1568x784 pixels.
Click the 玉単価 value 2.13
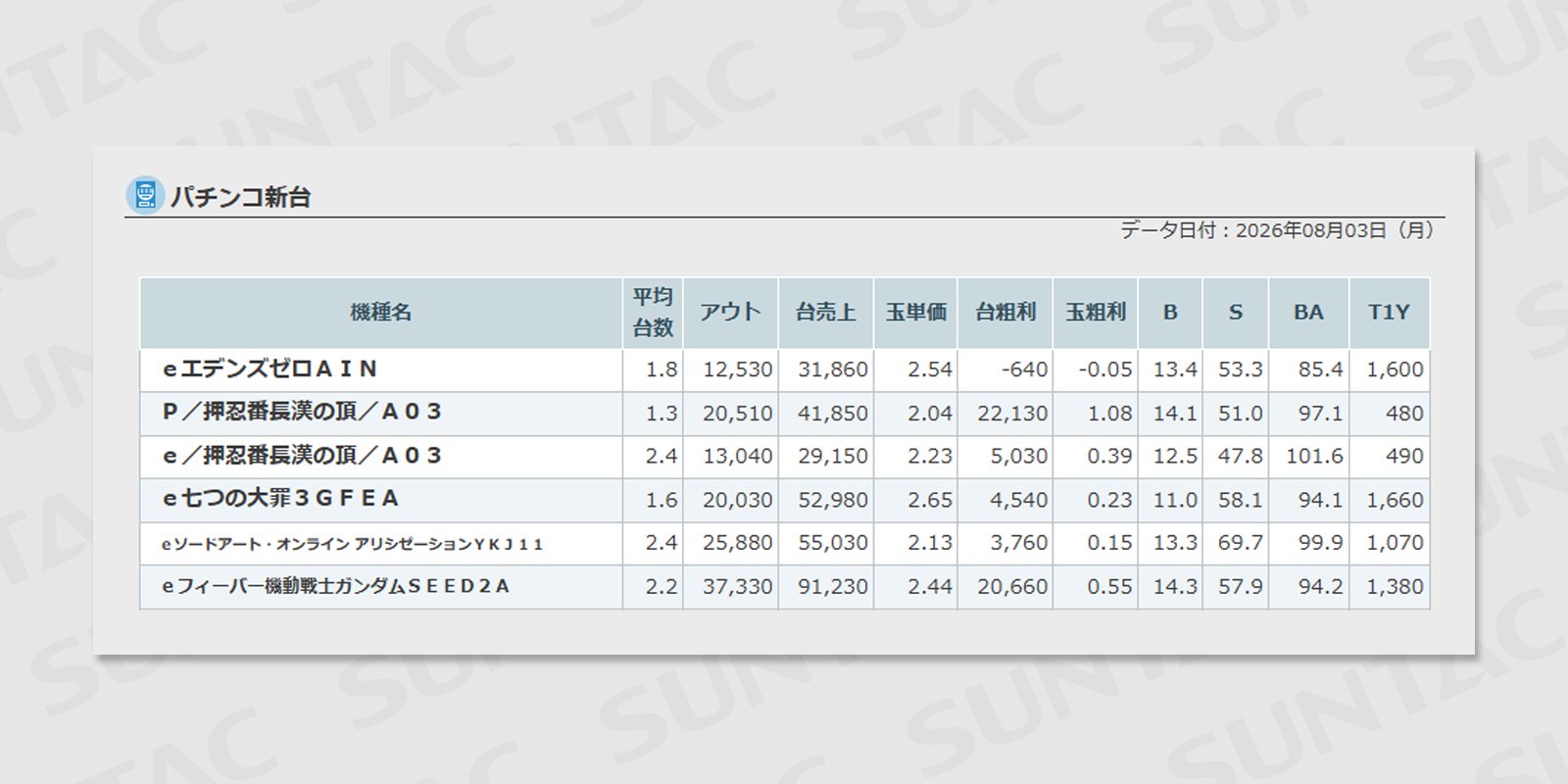point(929,543)
